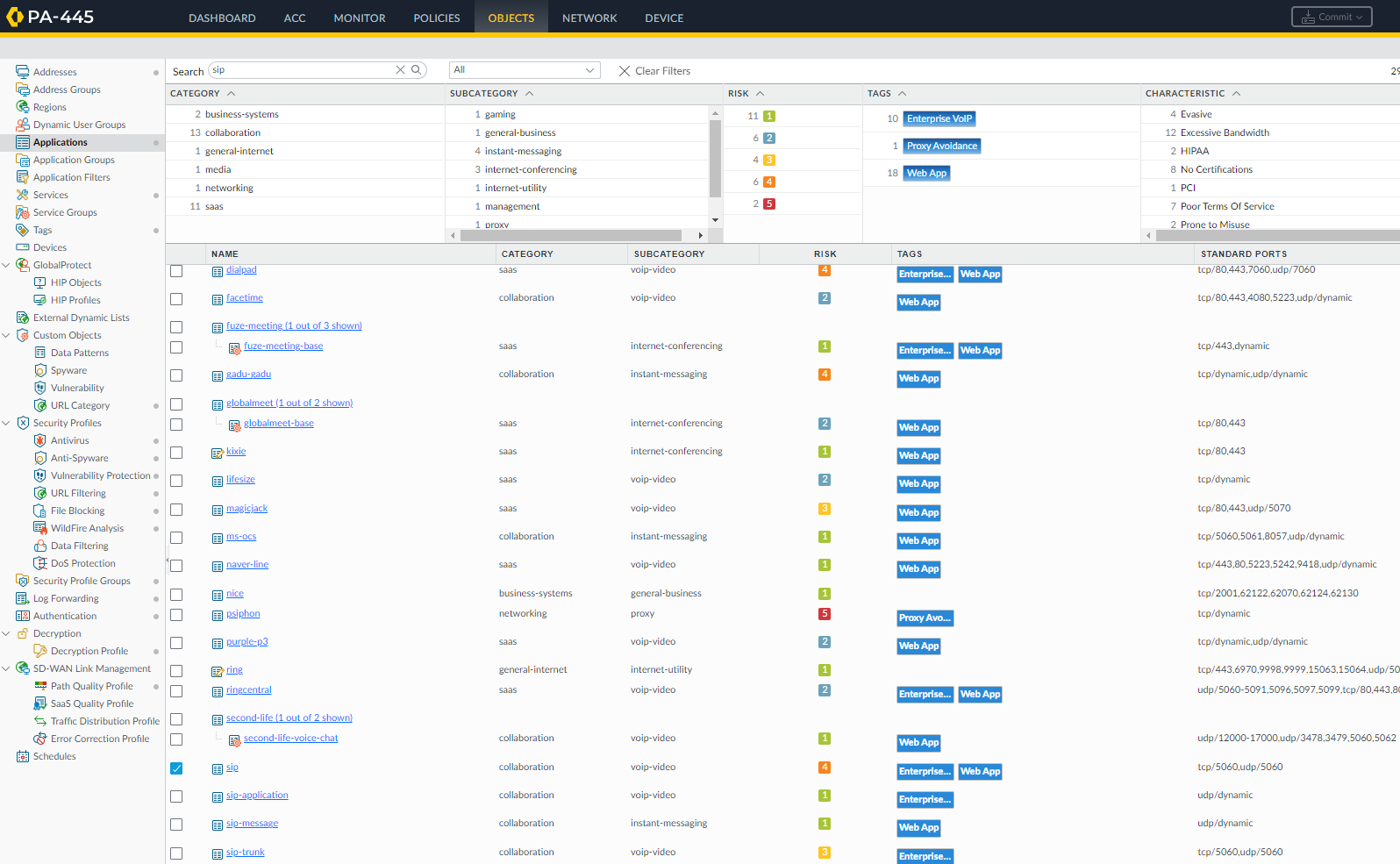1400x864 pixels.
Task: Click the Log Forwarding icon
Action: (x=23, y=598)
